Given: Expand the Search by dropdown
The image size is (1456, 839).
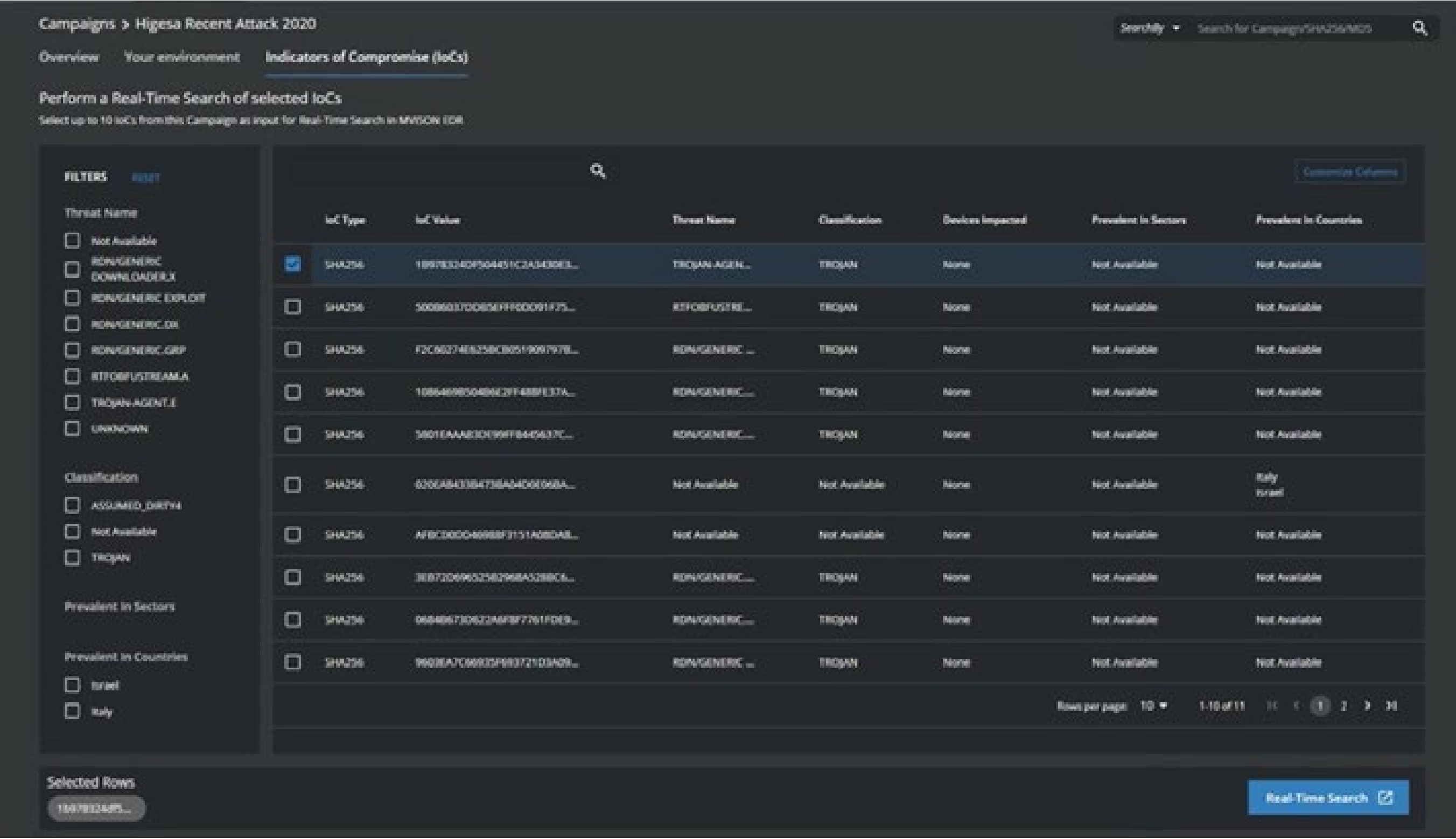Looking at the screenshot, I should click(x=1150, y=27).
